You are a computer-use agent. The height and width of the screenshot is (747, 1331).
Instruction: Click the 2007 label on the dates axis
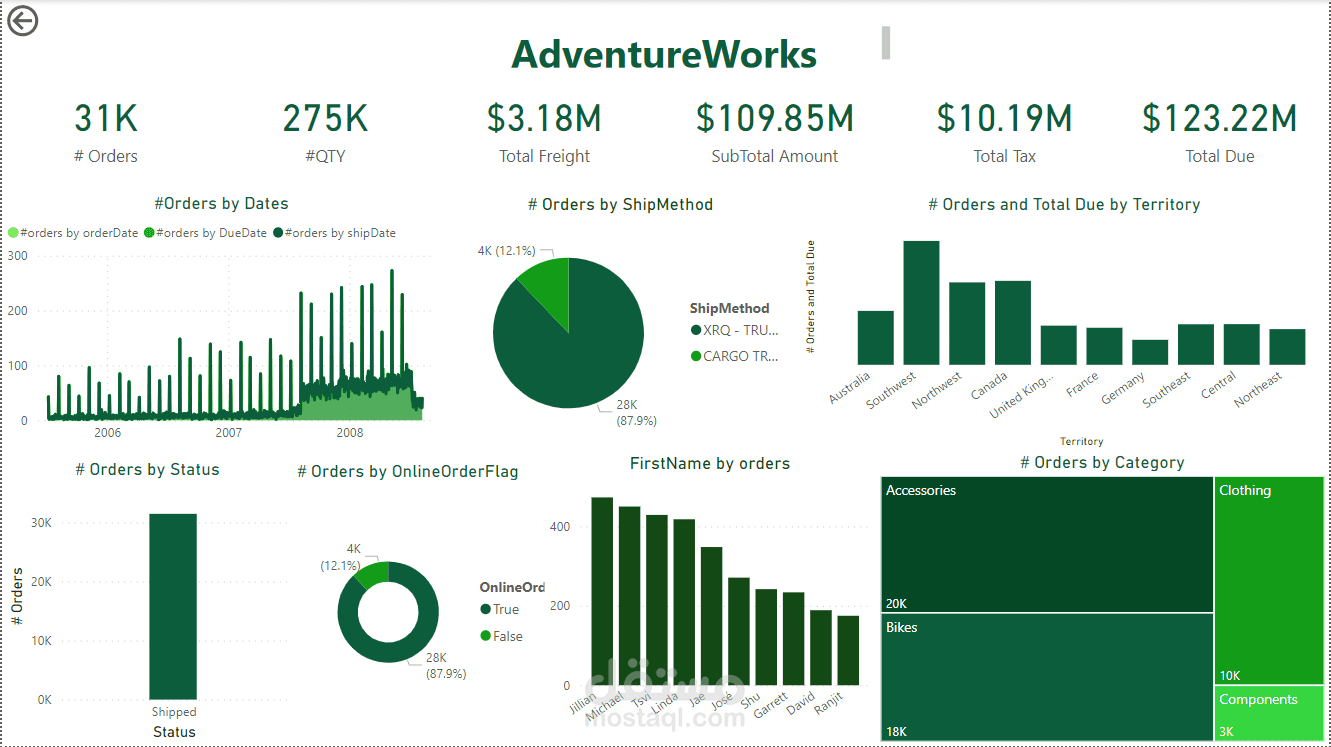coord(229,433)
